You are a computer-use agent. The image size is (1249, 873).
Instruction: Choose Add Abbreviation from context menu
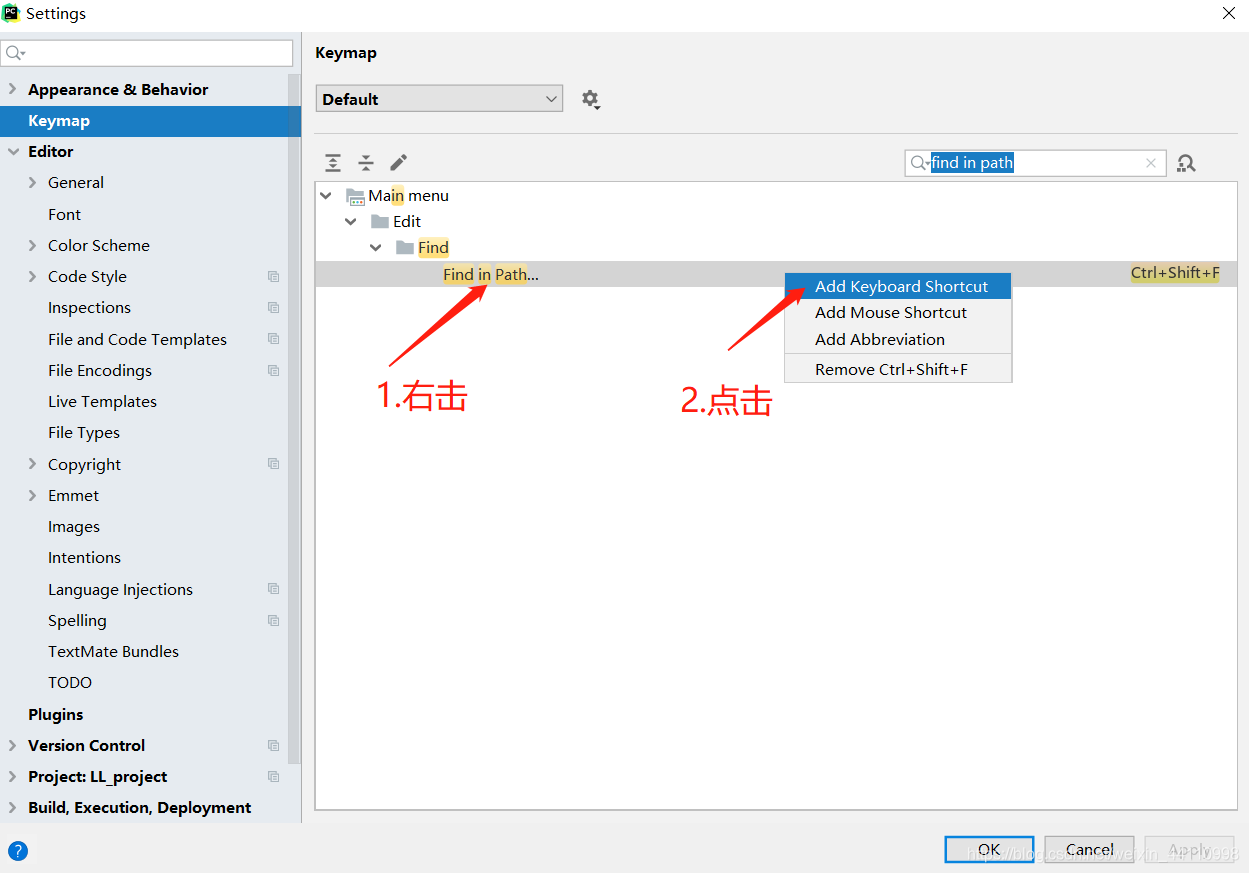tap(898, 340)
